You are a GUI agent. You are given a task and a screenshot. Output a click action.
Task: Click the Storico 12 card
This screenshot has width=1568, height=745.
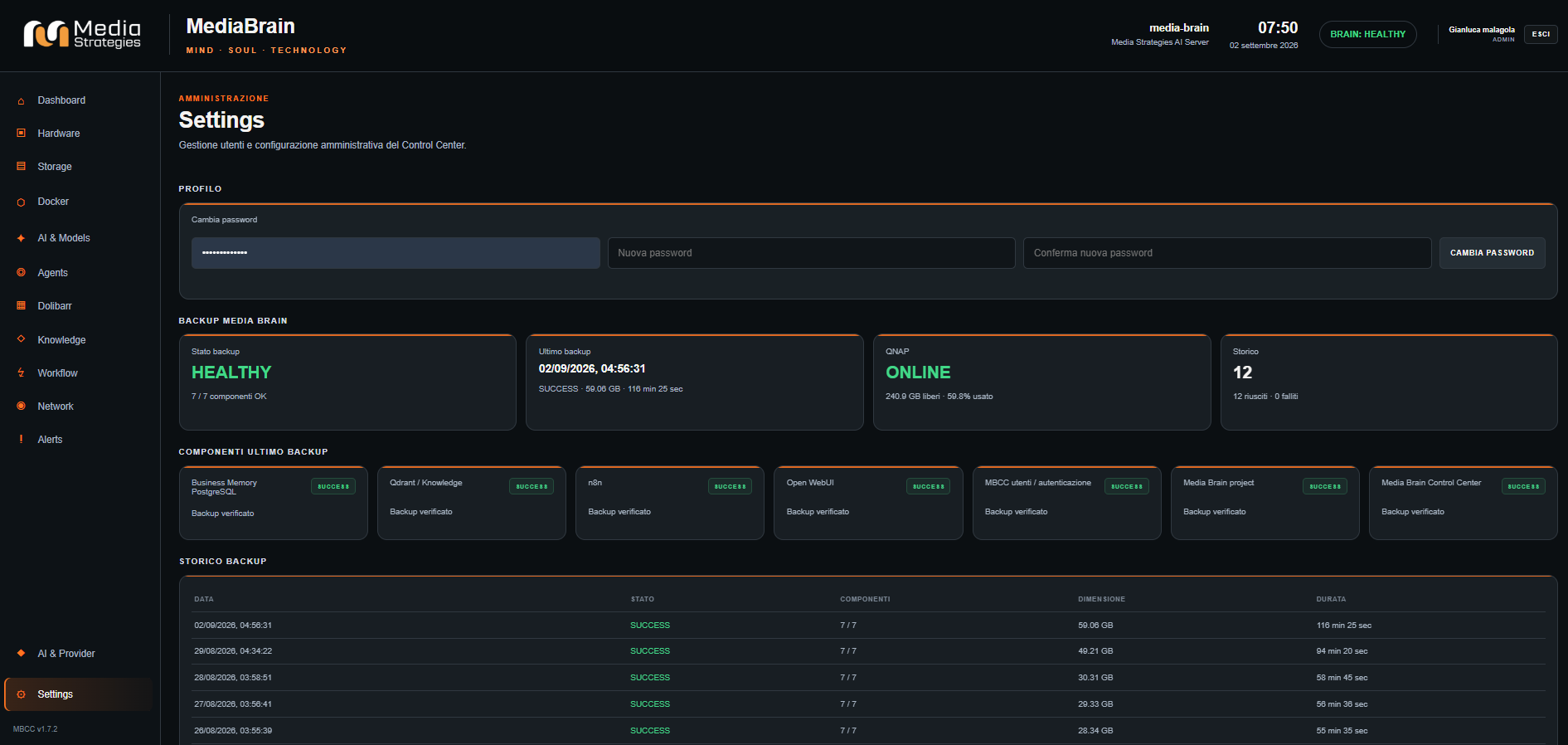[x=1389, y=382]
